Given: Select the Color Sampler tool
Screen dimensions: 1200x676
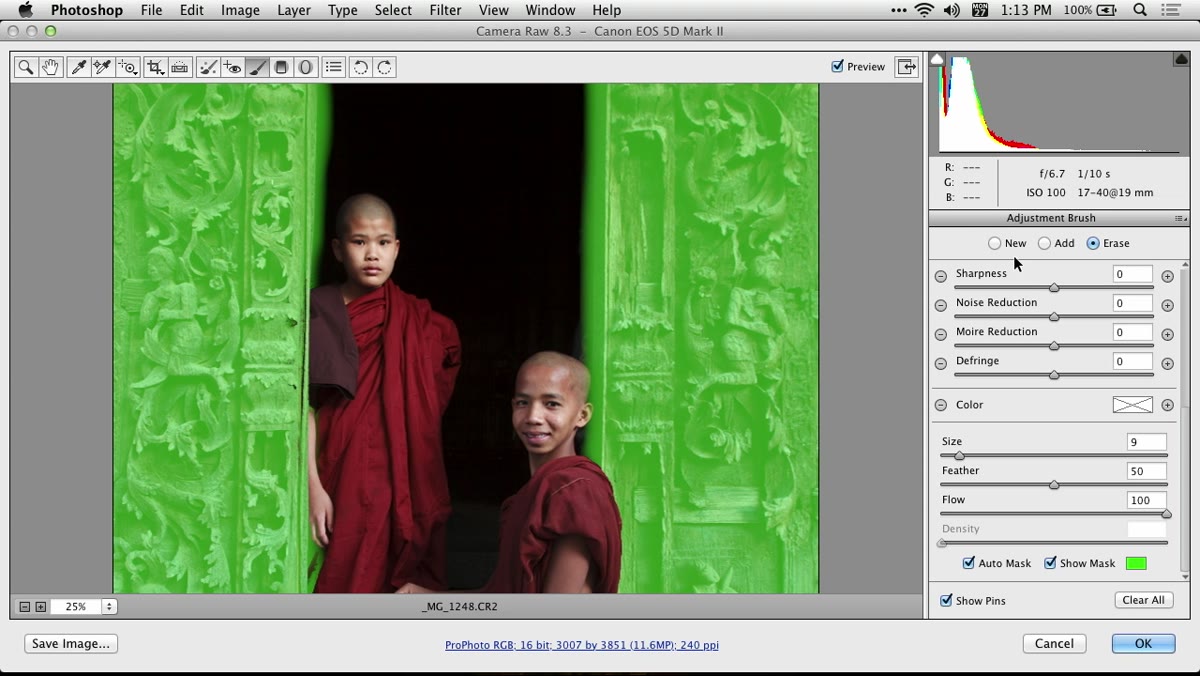Looking at the screenshot, I should click(103, 67).
